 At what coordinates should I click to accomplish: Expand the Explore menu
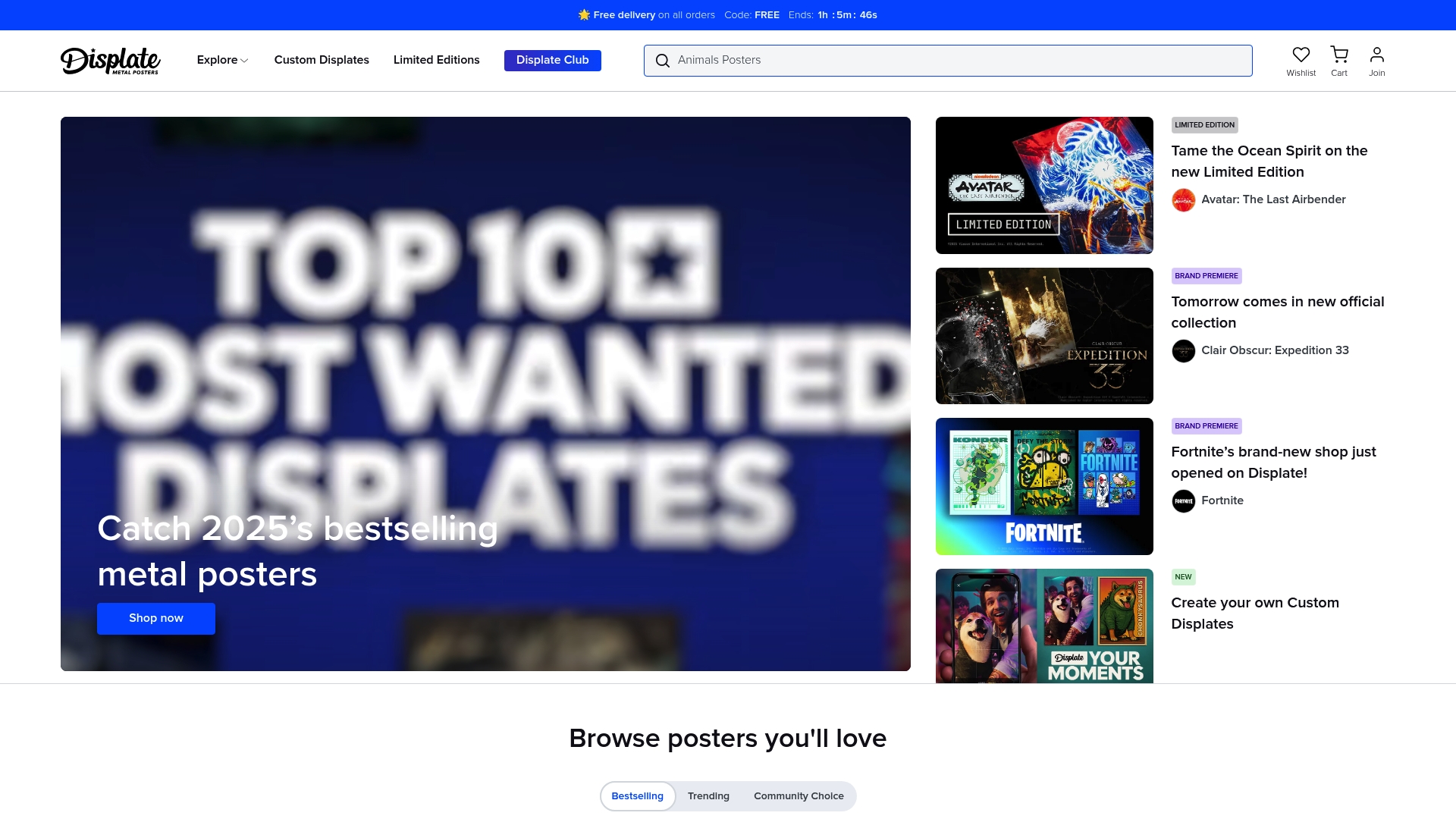[222, 60]
